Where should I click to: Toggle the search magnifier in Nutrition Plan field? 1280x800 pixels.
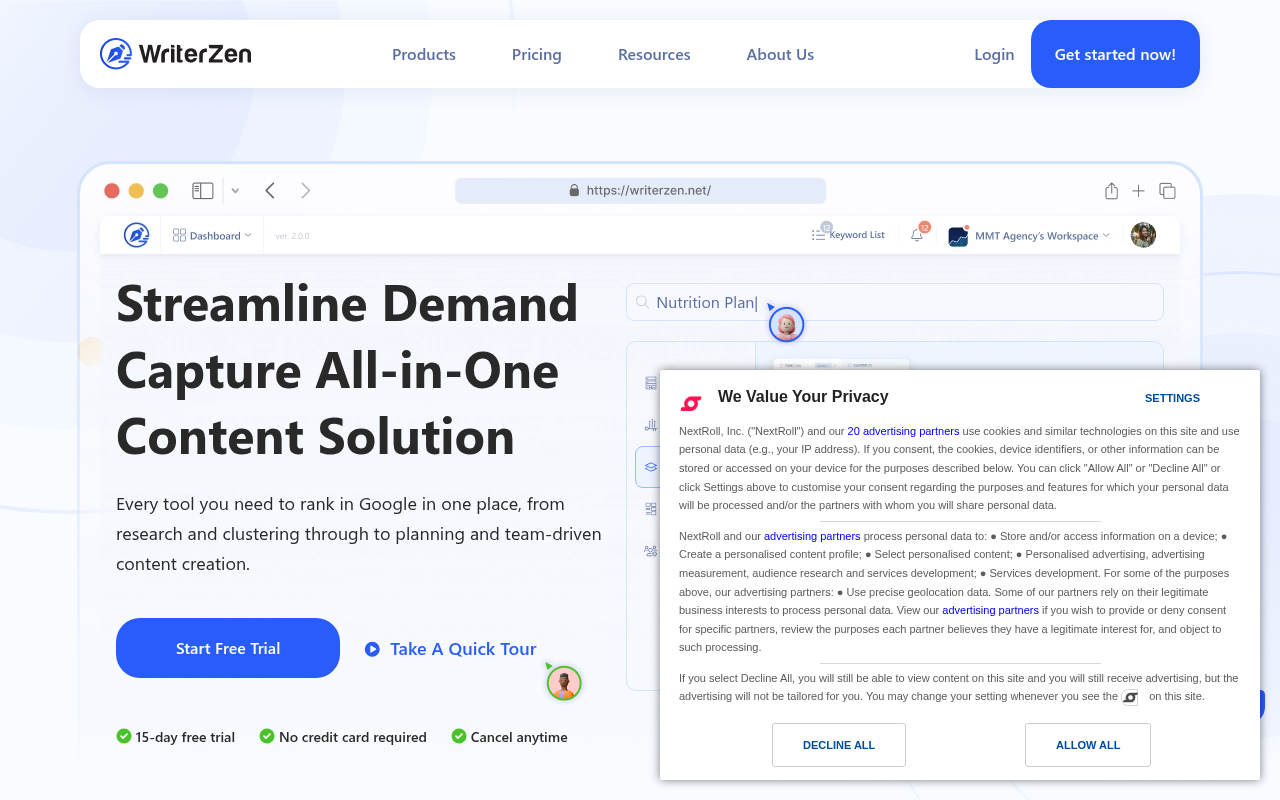pyautogui.click(x=642, y=302)
